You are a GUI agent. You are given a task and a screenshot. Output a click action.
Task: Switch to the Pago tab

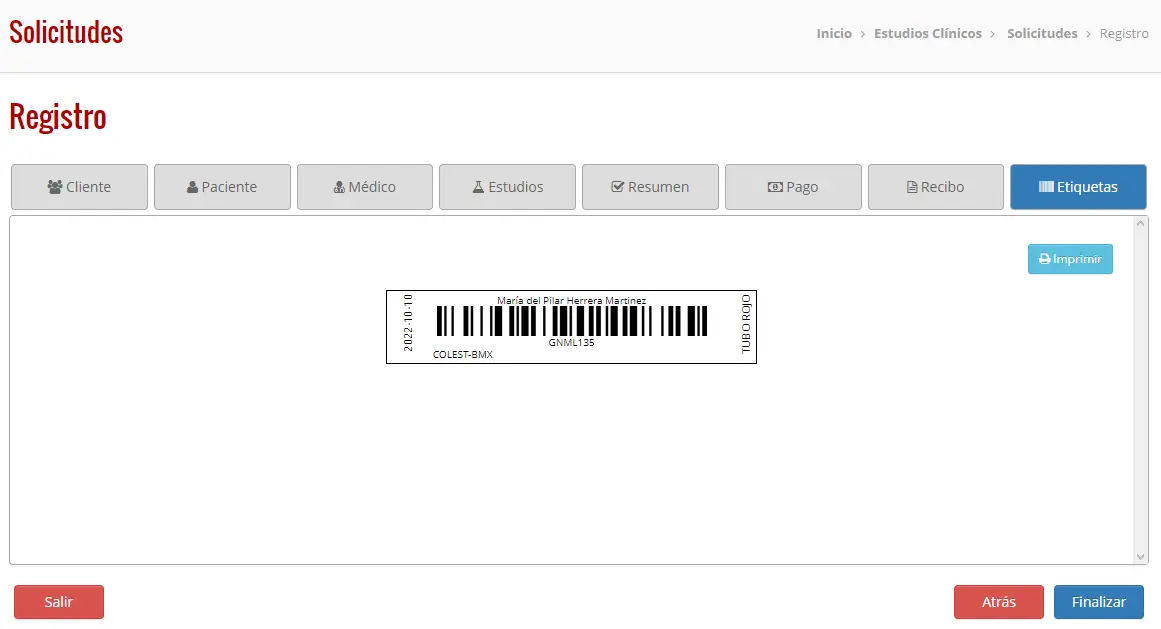(793, 187)
